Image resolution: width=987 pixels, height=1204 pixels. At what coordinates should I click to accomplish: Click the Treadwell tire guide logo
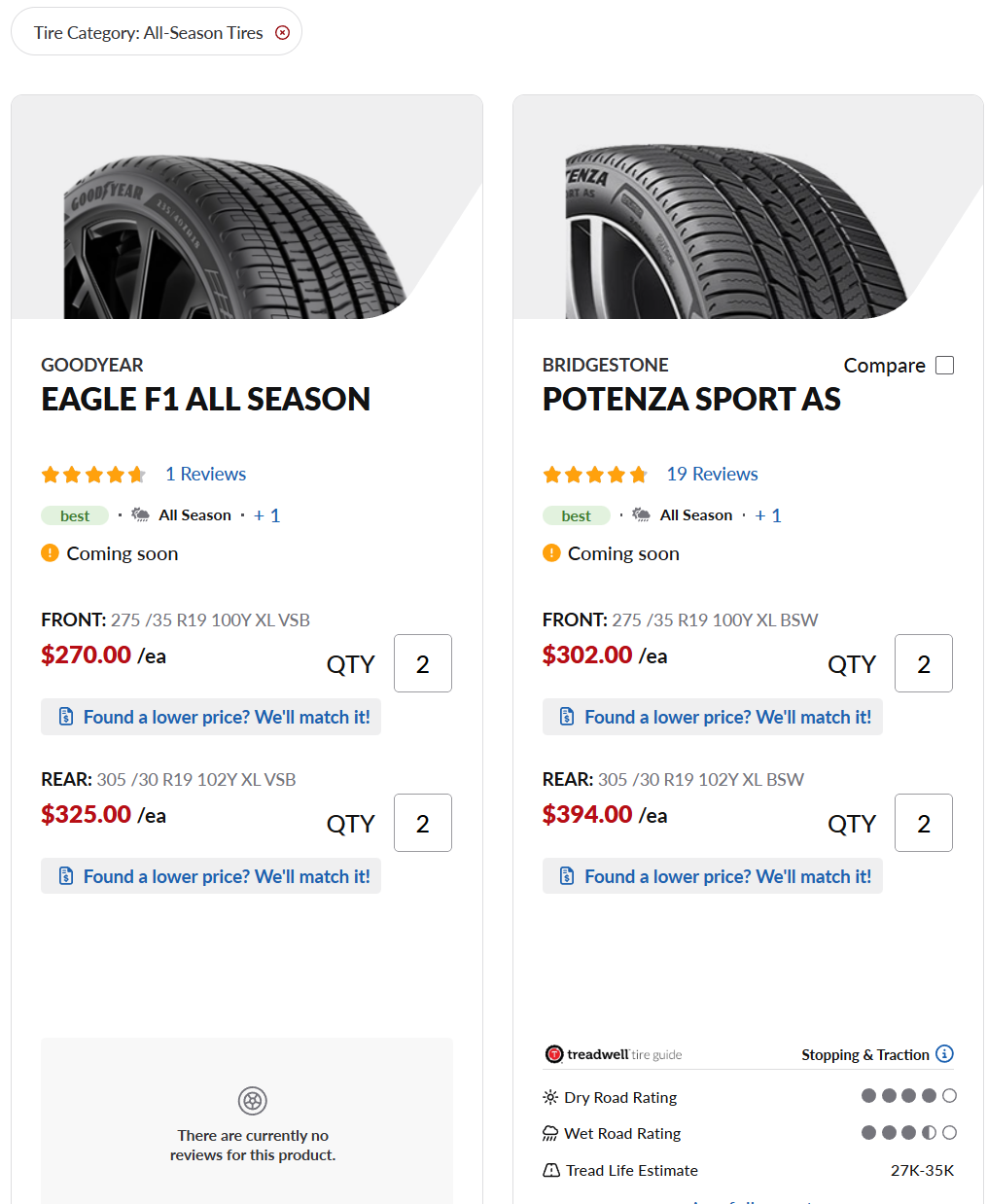[x=614, y=1054]
